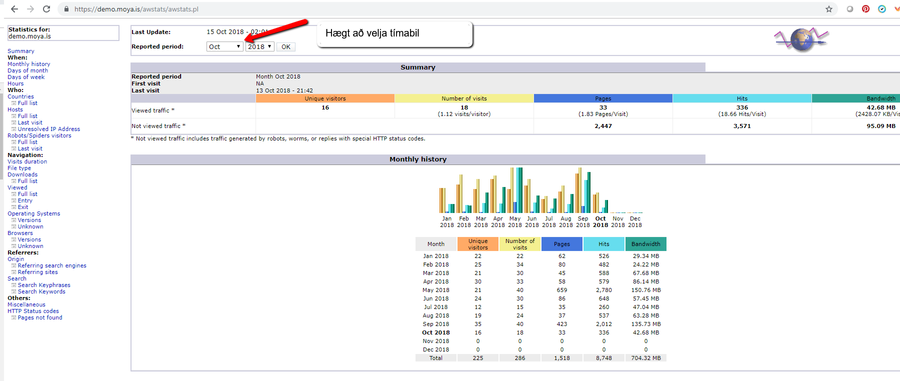Click the 8,748 total hits value
Screen dimensions: 900x381
604,357
